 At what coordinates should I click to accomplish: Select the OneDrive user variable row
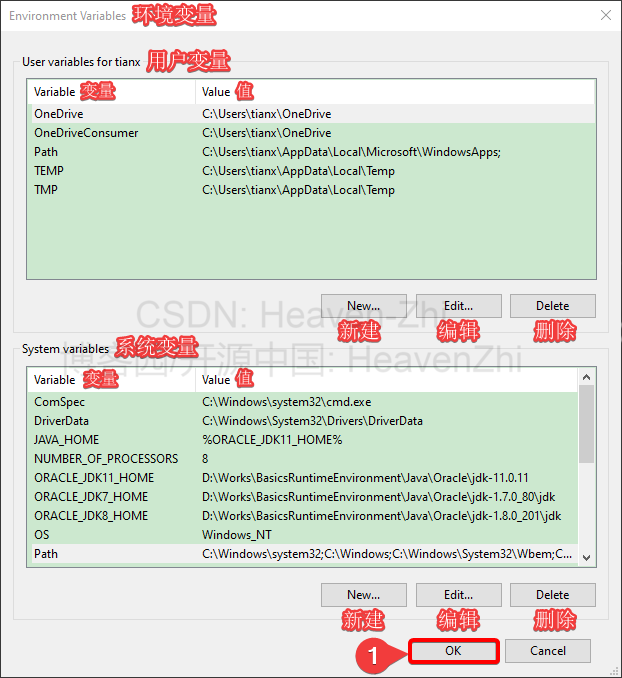(311, 114)
